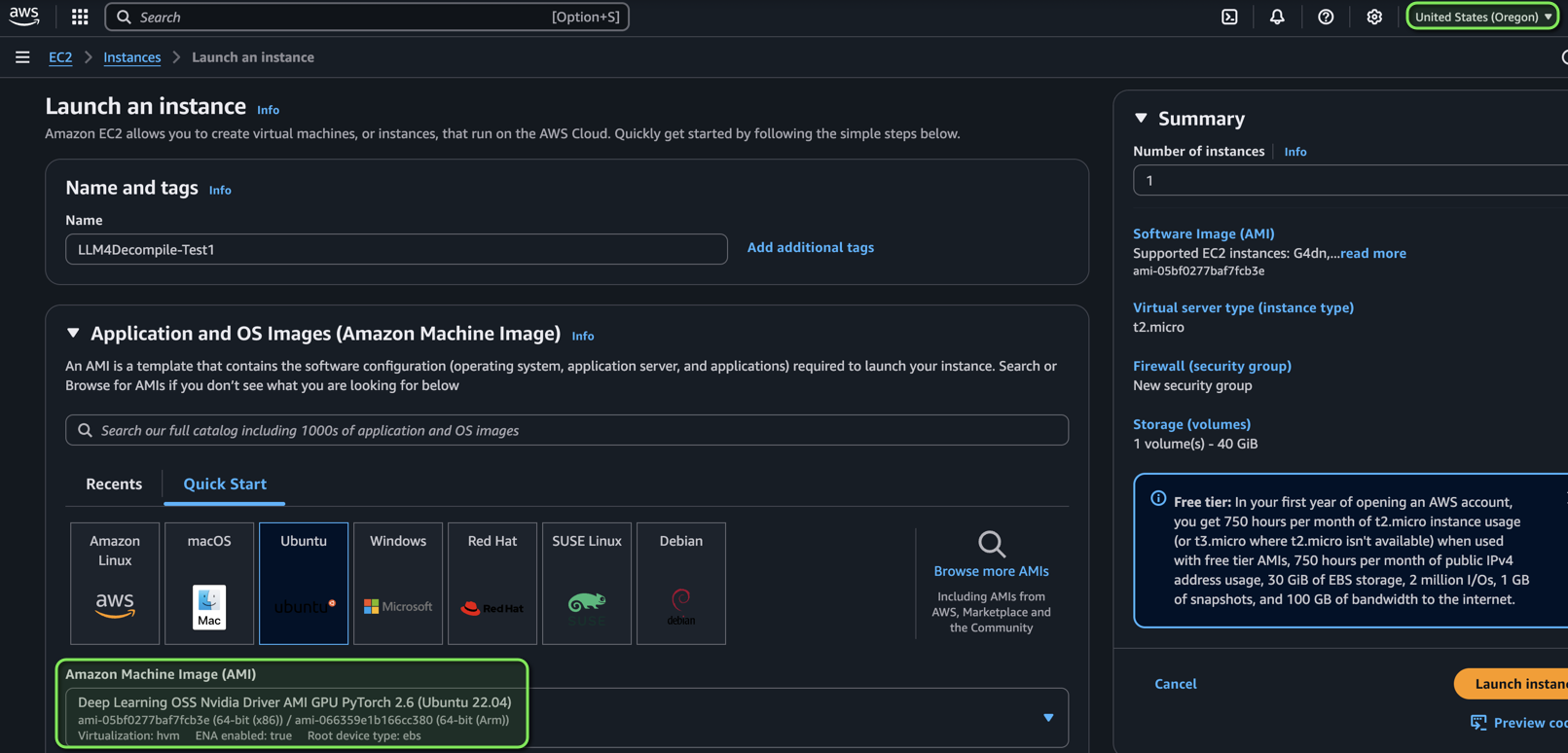This screenshot has width=1568, height=753.
Task: Open the settings gear icon
Action: click(x=1374, y=17)
